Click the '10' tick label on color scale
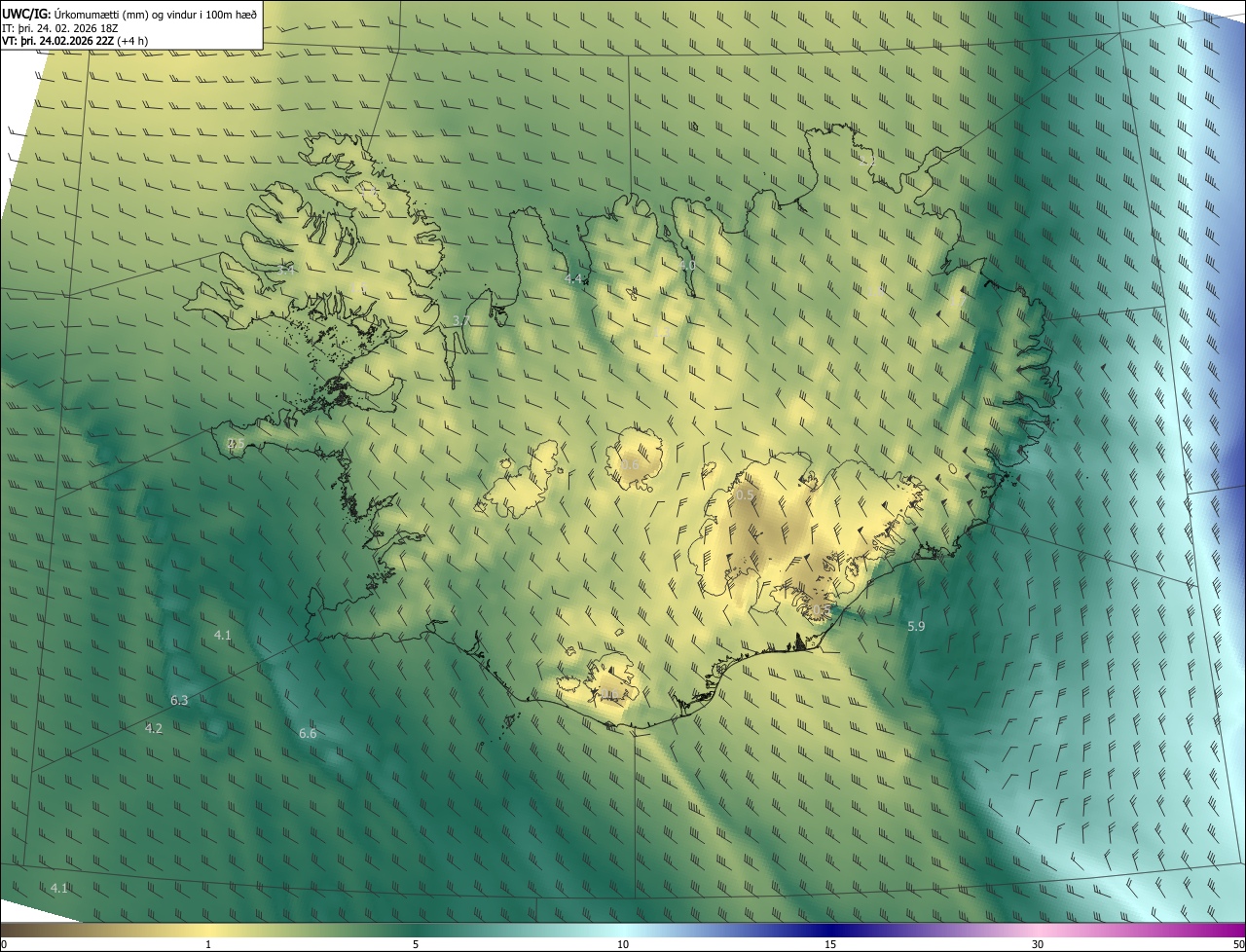Viewport: 1246px width, 952px height. (x=623, y=944)
